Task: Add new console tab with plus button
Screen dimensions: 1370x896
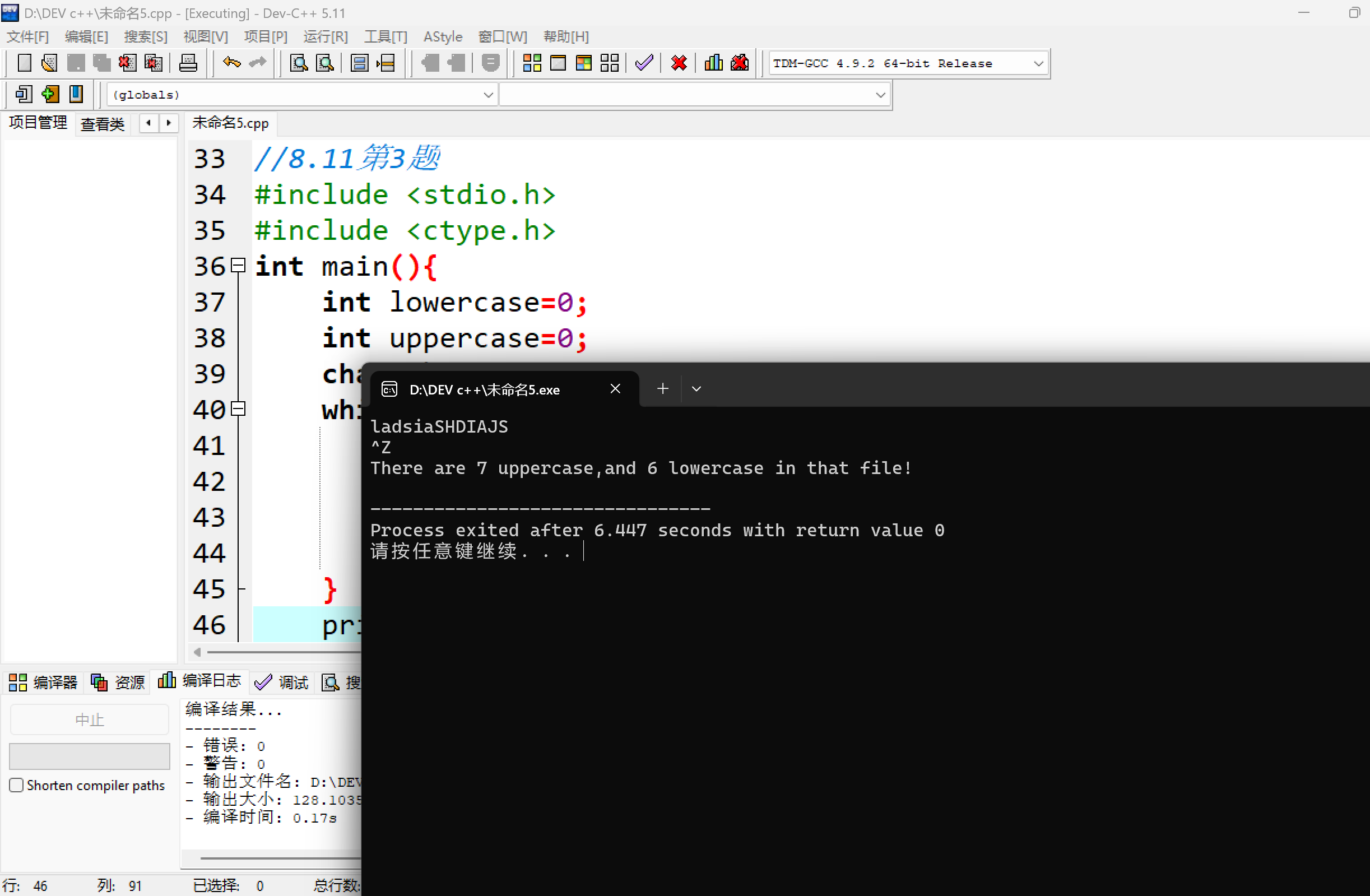Action: click(662, 389)
